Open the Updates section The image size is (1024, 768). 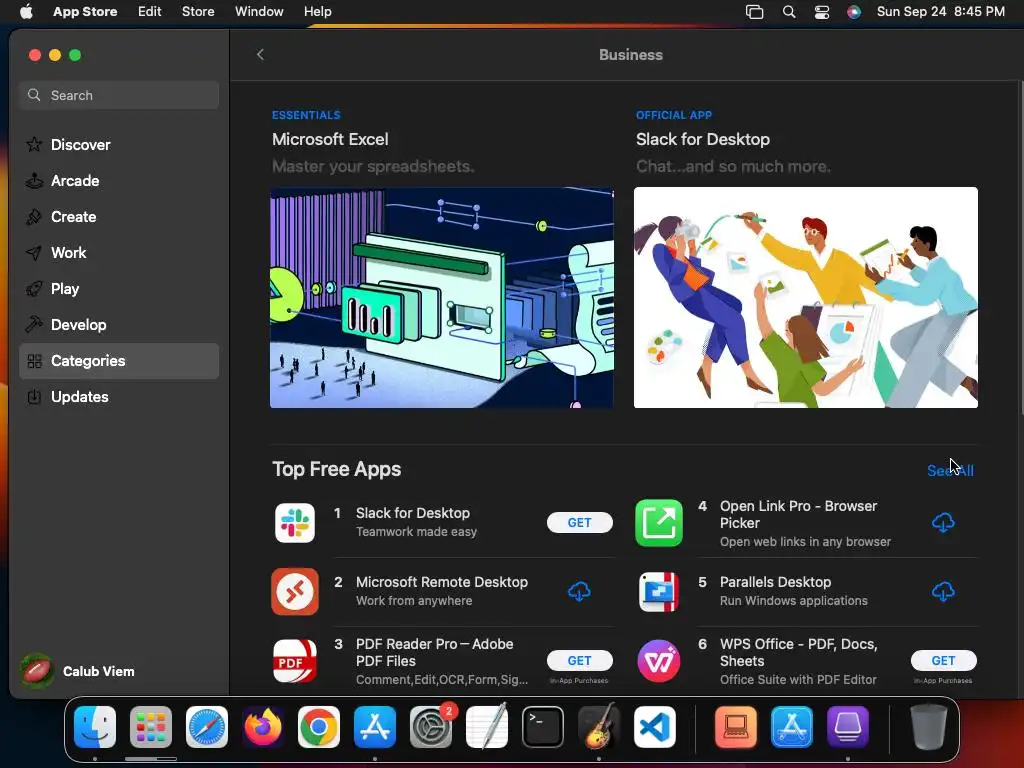point(119,397)
